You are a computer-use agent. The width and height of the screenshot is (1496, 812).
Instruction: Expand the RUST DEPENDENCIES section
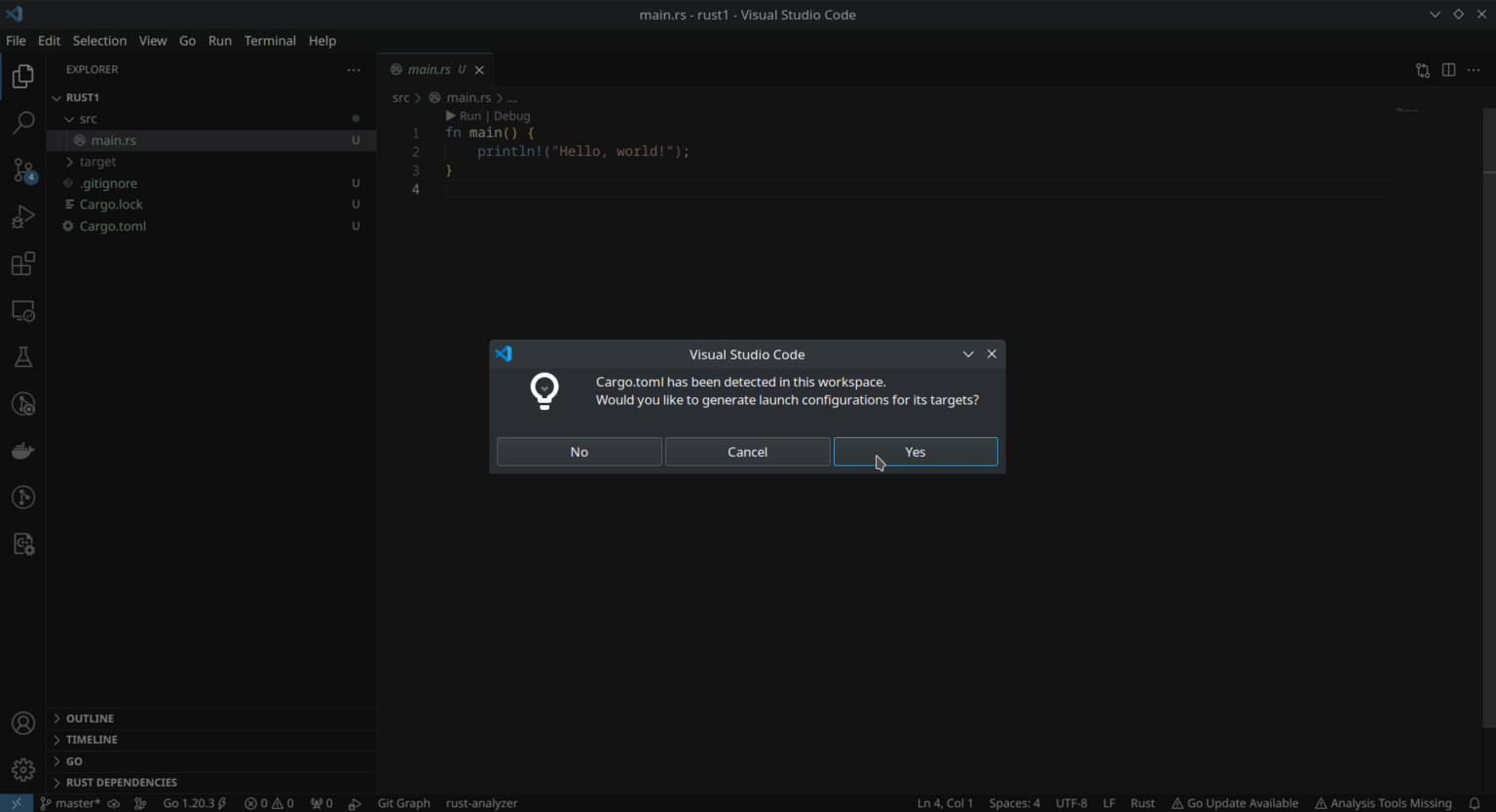[x=123, y=782]
